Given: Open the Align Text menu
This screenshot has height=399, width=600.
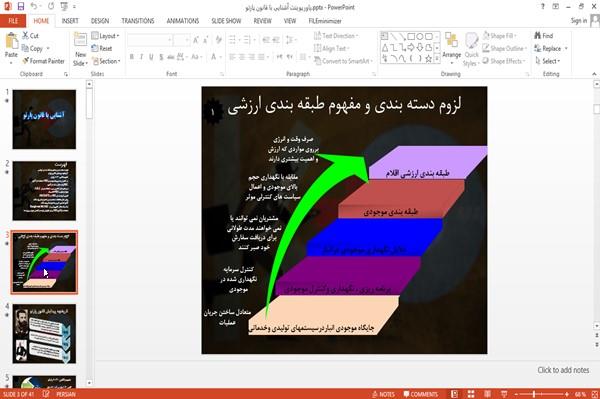Looking at the screenshot, I should click(332, 48).
